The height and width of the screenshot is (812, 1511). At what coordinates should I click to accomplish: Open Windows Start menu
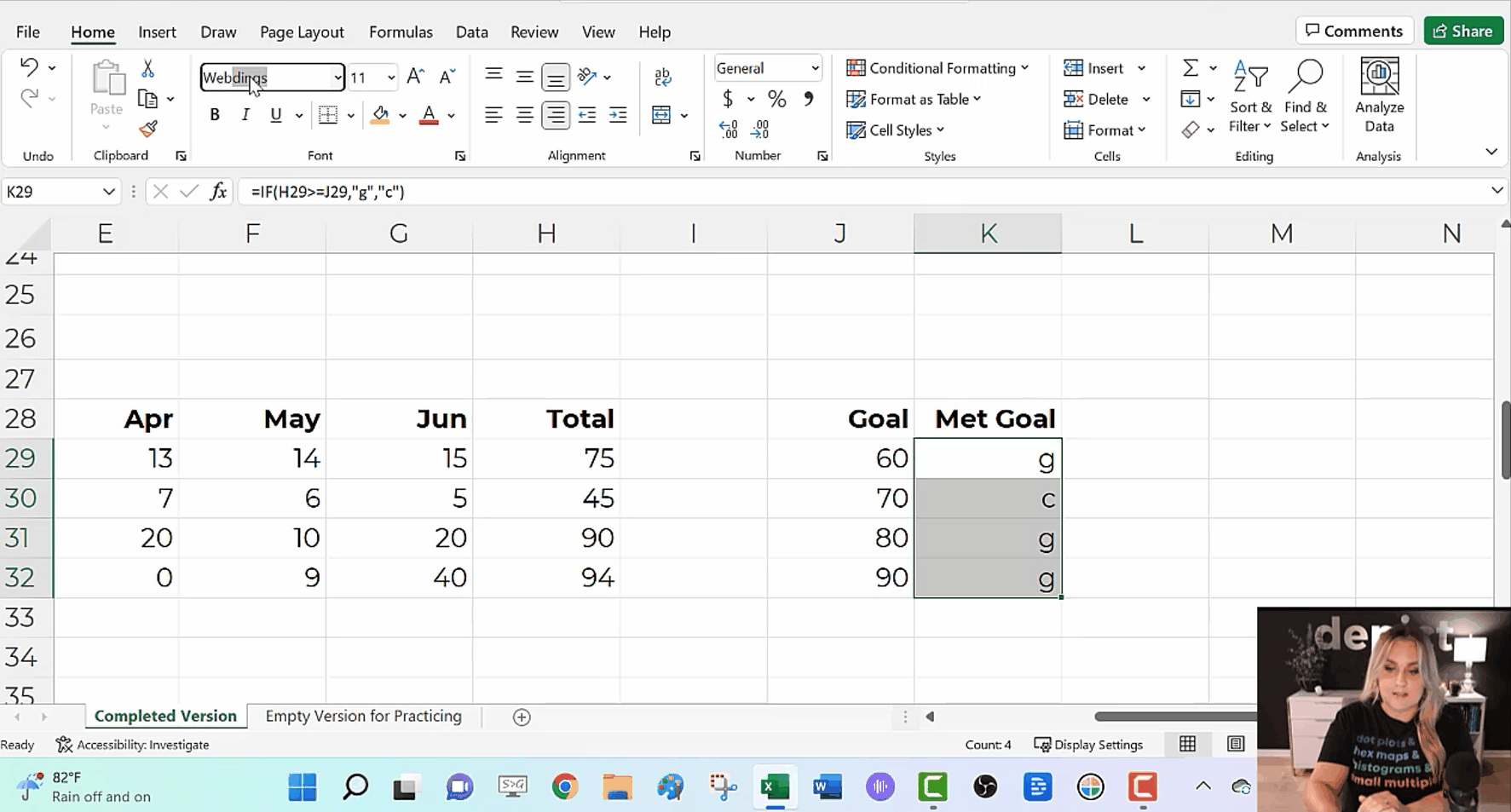pyautogui.click(x=303, y=786)
